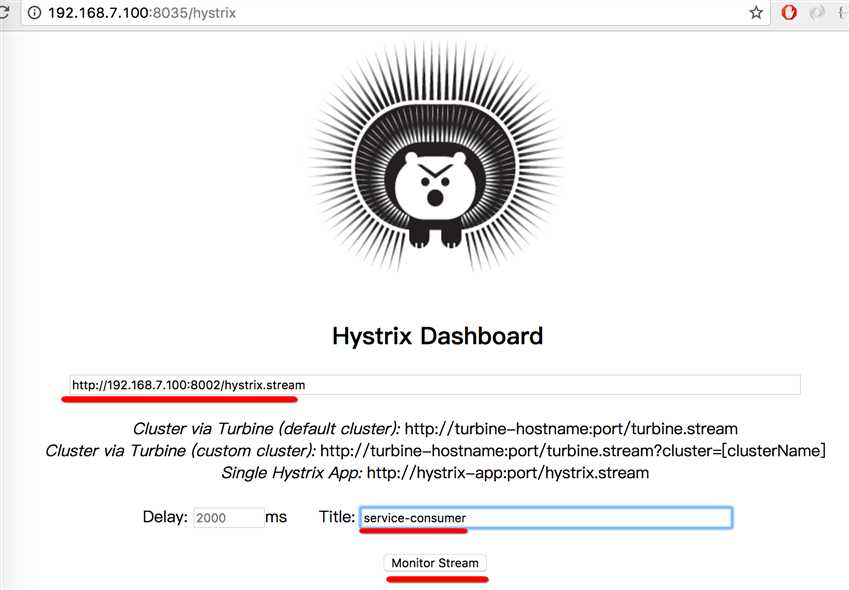View site info via address bar icon
Screen dimensions: 849x590
click(x=34, y=12)
